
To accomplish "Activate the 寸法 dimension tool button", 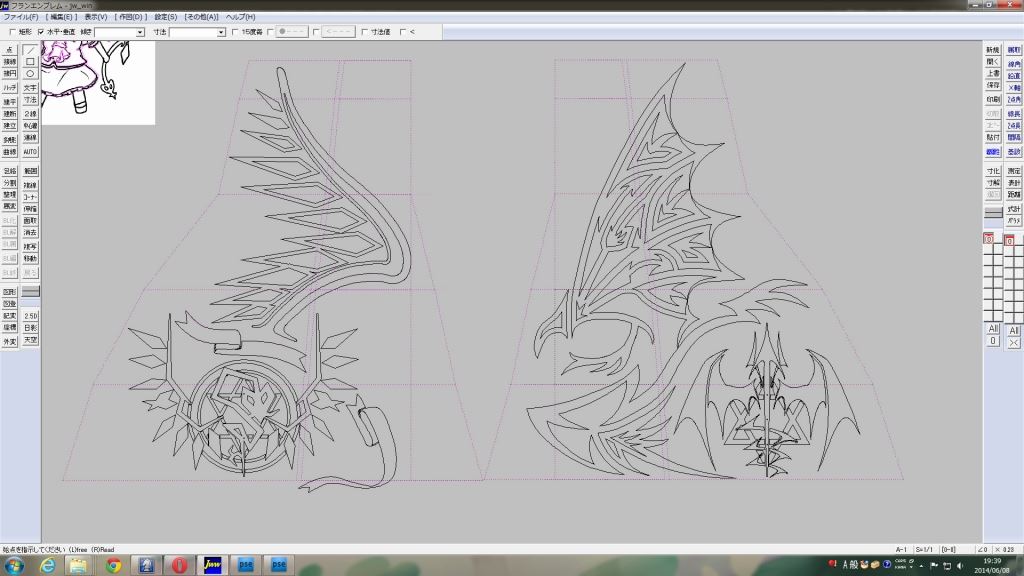I will tap(30, 100).
